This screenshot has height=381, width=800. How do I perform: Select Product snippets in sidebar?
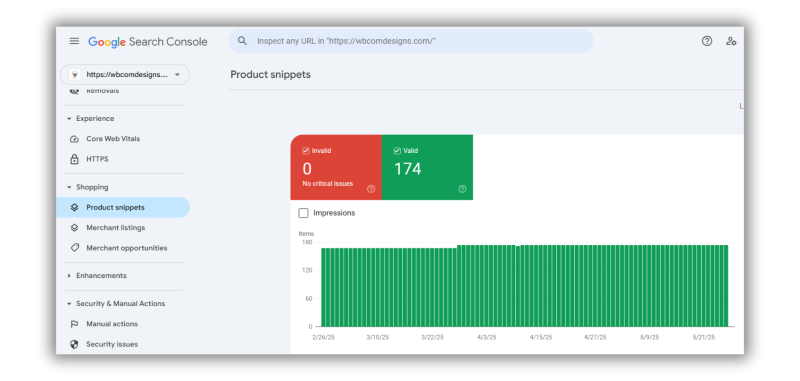click(x=123, y=208)
